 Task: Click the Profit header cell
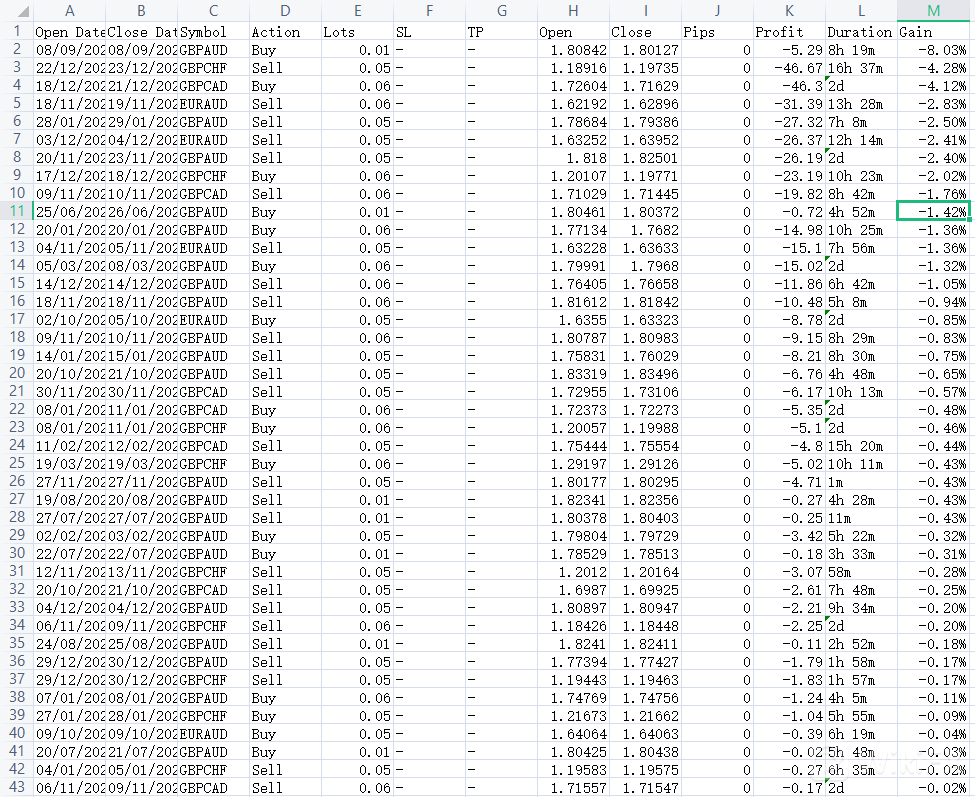coord(789,32)
